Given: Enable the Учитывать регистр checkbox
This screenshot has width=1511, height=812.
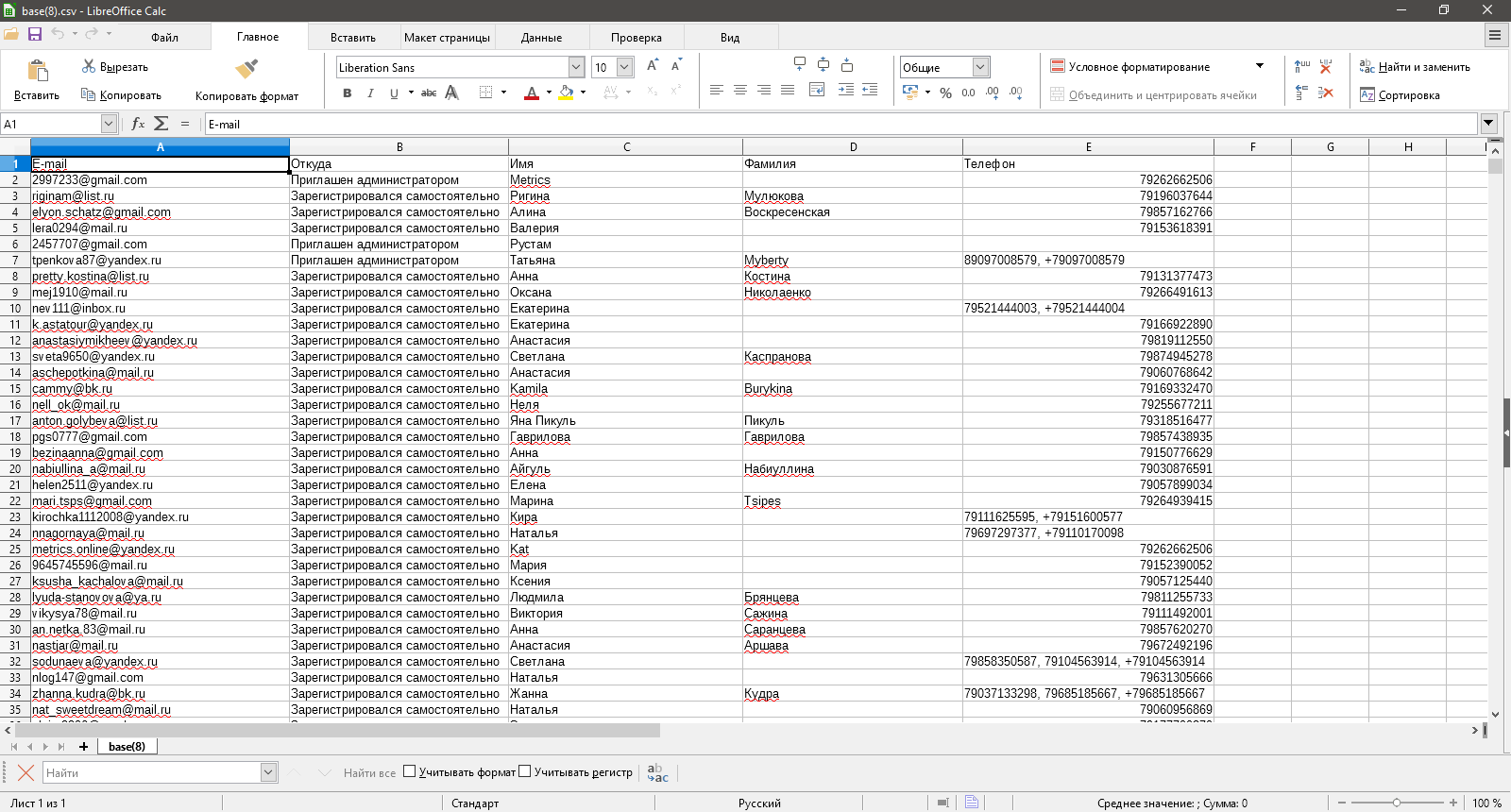Looking at the screenshot, I should (x=525, y=771).
